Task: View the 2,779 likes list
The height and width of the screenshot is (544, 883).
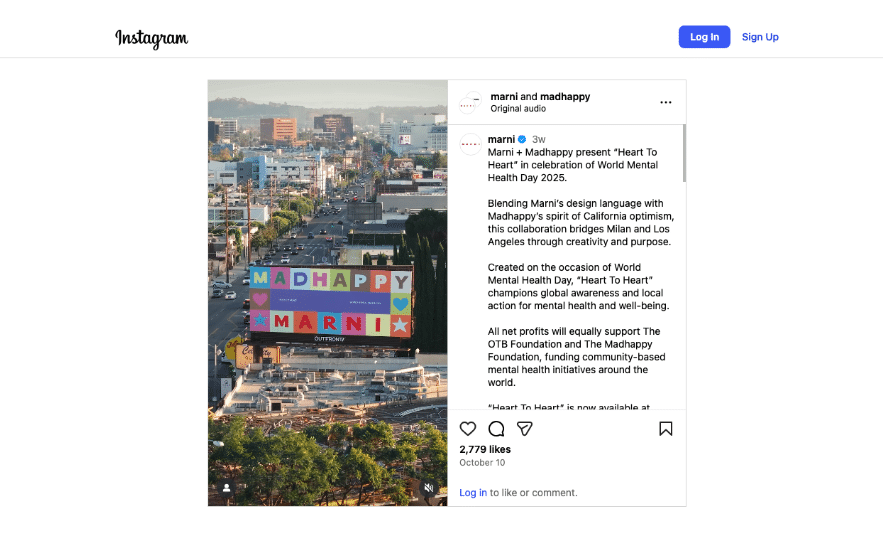Action: click(485, 450)
